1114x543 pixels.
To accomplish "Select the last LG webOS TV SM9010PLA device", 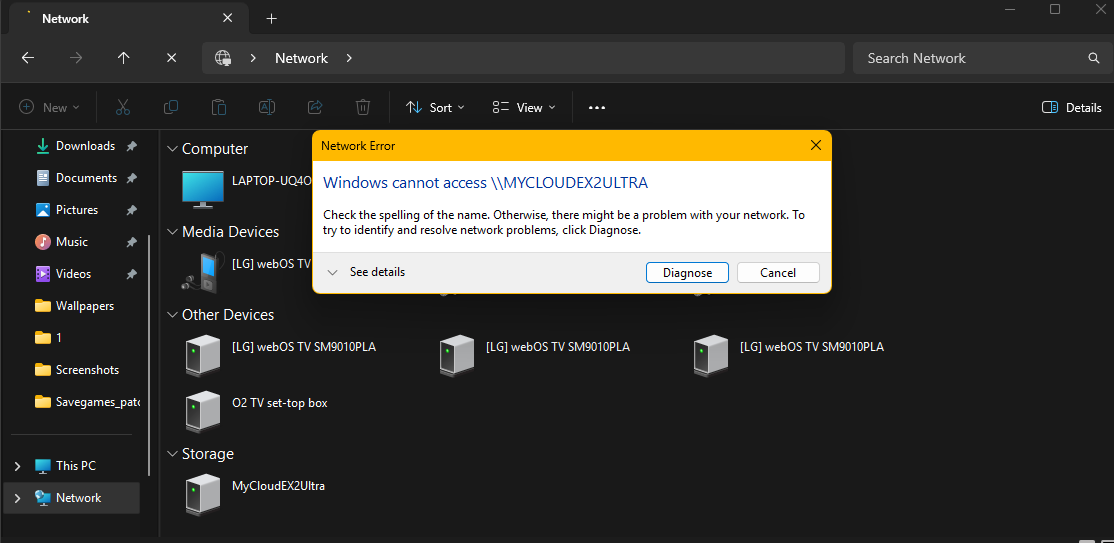I will pyautogui.click(x=789, y=355).
